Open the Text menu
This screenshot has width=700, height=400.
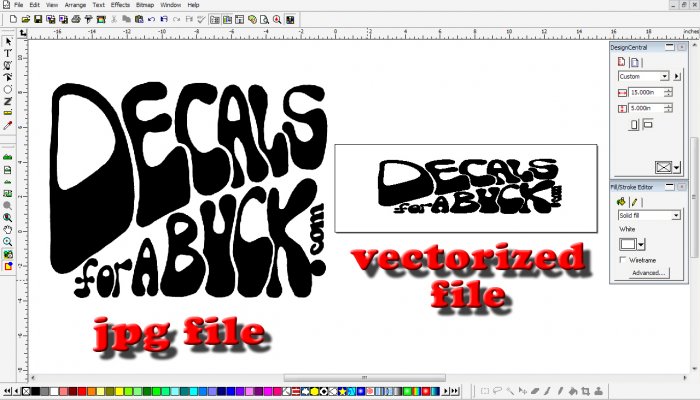(99, 5)
